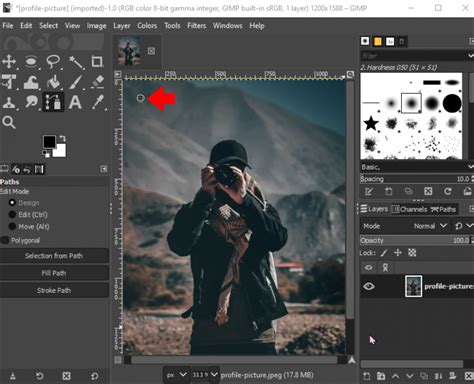Select the Text tool
Screen dimensions: 474x384
coord(75,102)
